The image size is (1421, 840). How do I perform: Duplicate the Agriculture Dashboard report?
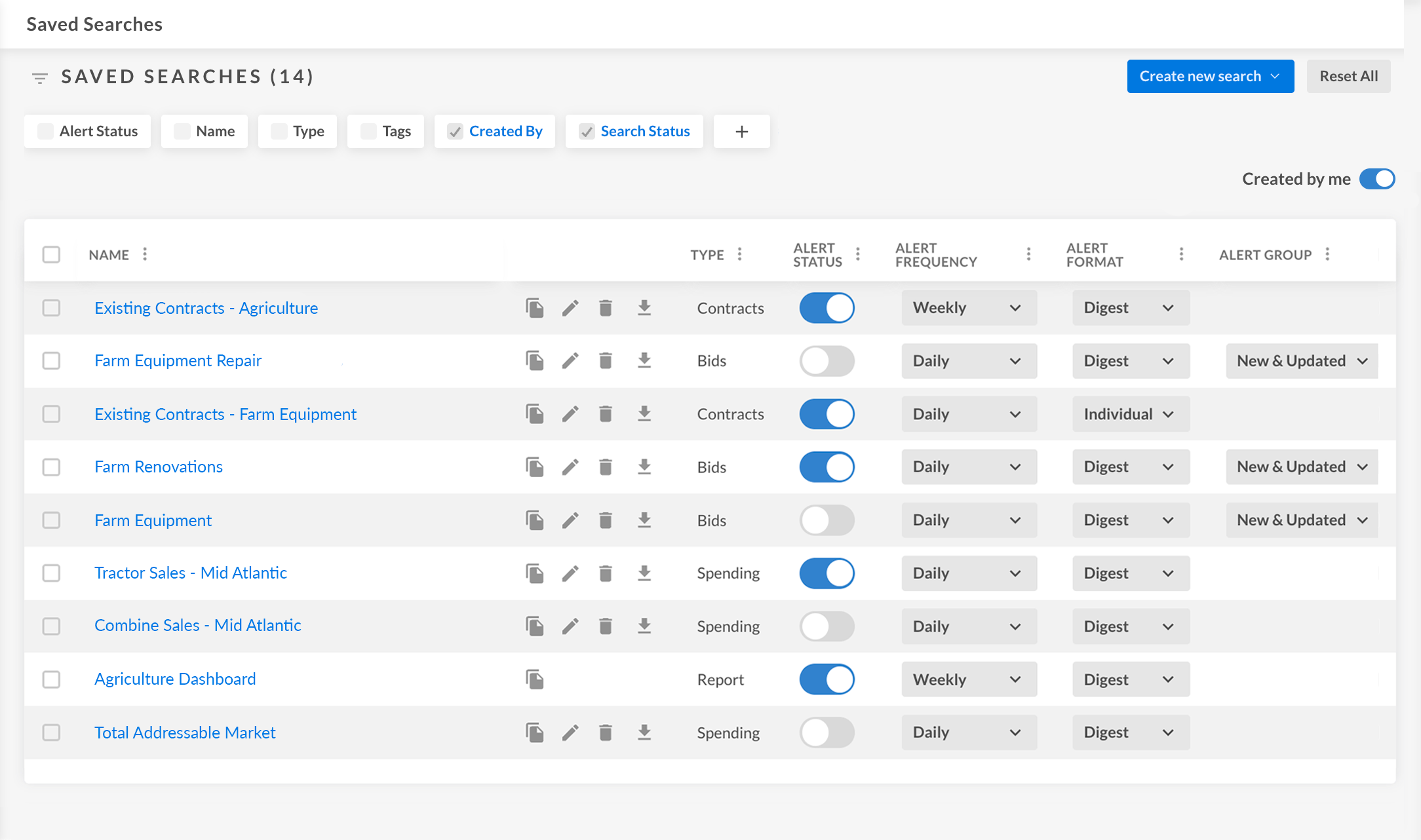point(535,679)
